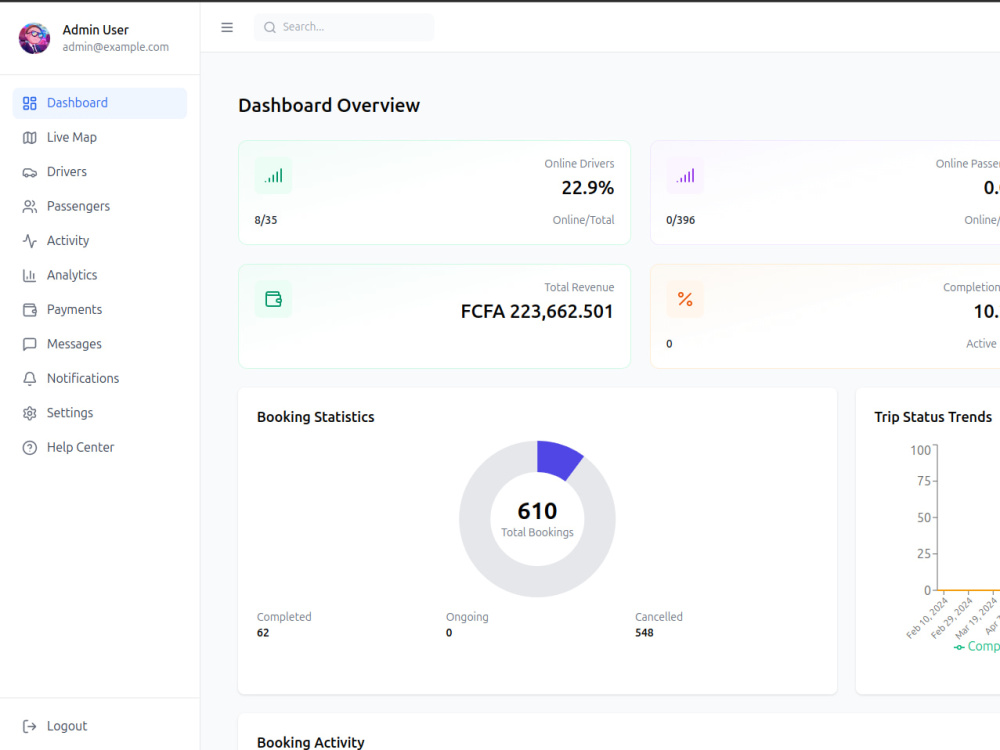Click the FCFA 223,662.501 revenue value

click(x=537, y=312)
